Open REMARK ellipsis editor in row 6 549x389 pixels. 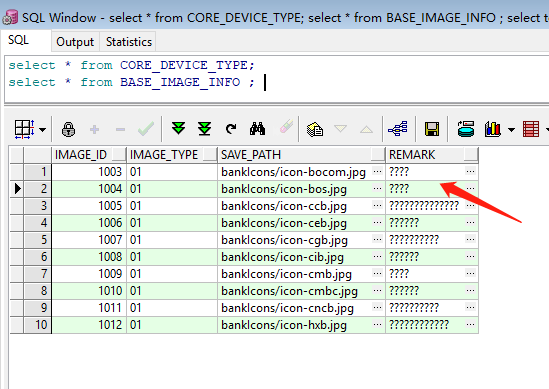pos(471,257)
